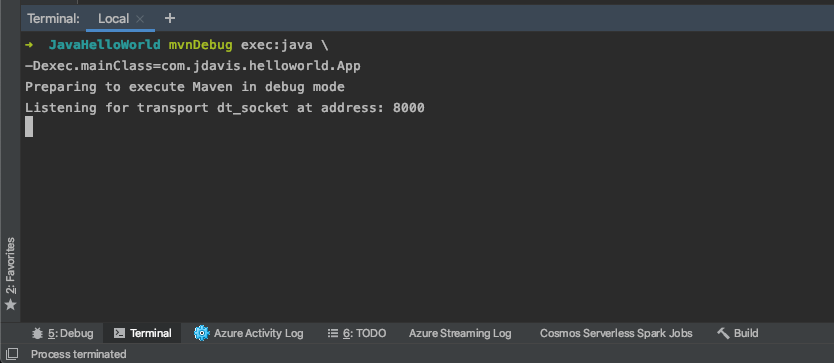This screenshot has height=363, width=834.
Task: Open the TODO tool window
Action: point(356,333)
